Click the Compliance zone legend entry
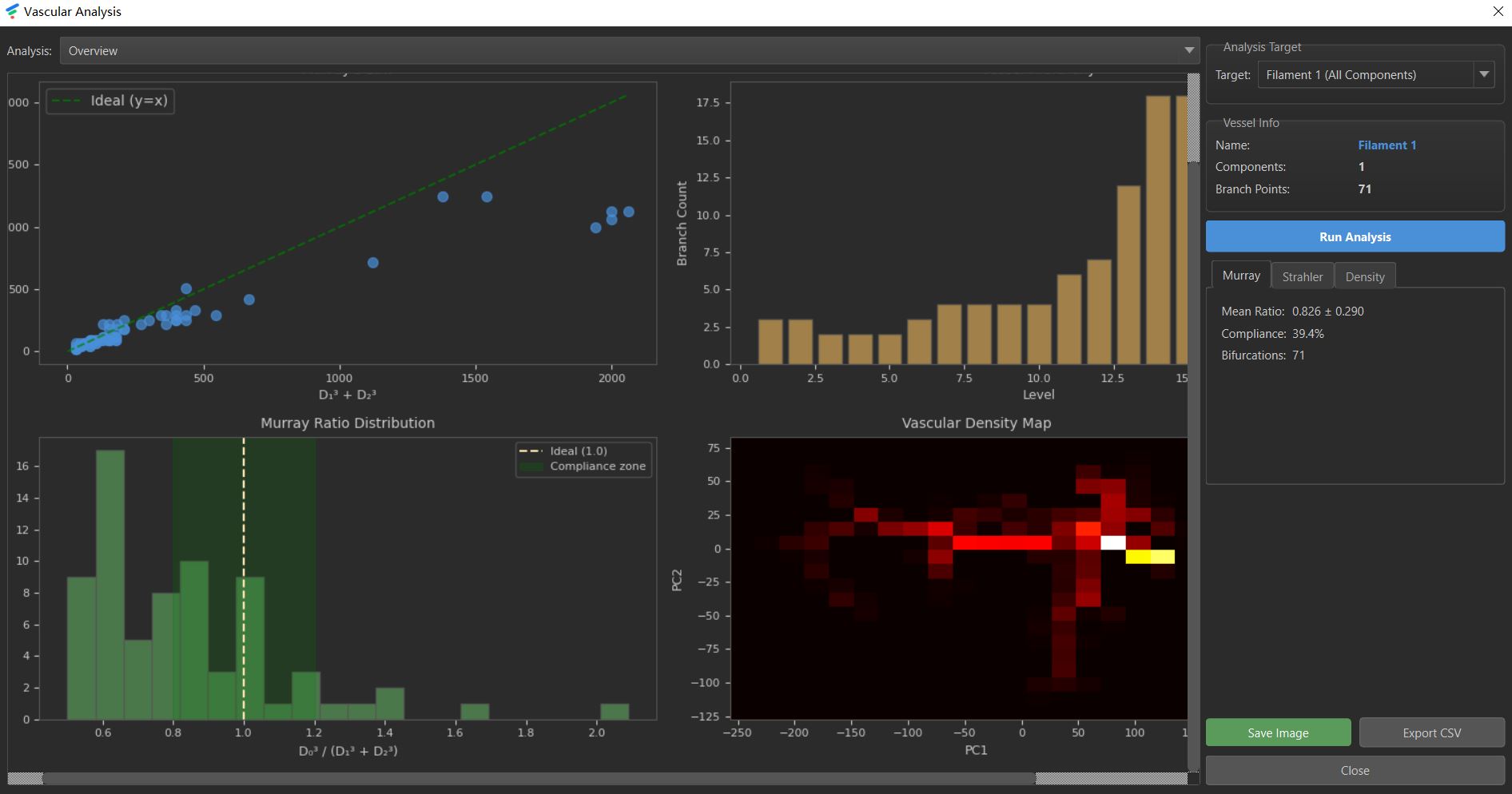Viewport: 1512px width, 794px height. pyautogui.click(x=583, y=466)
